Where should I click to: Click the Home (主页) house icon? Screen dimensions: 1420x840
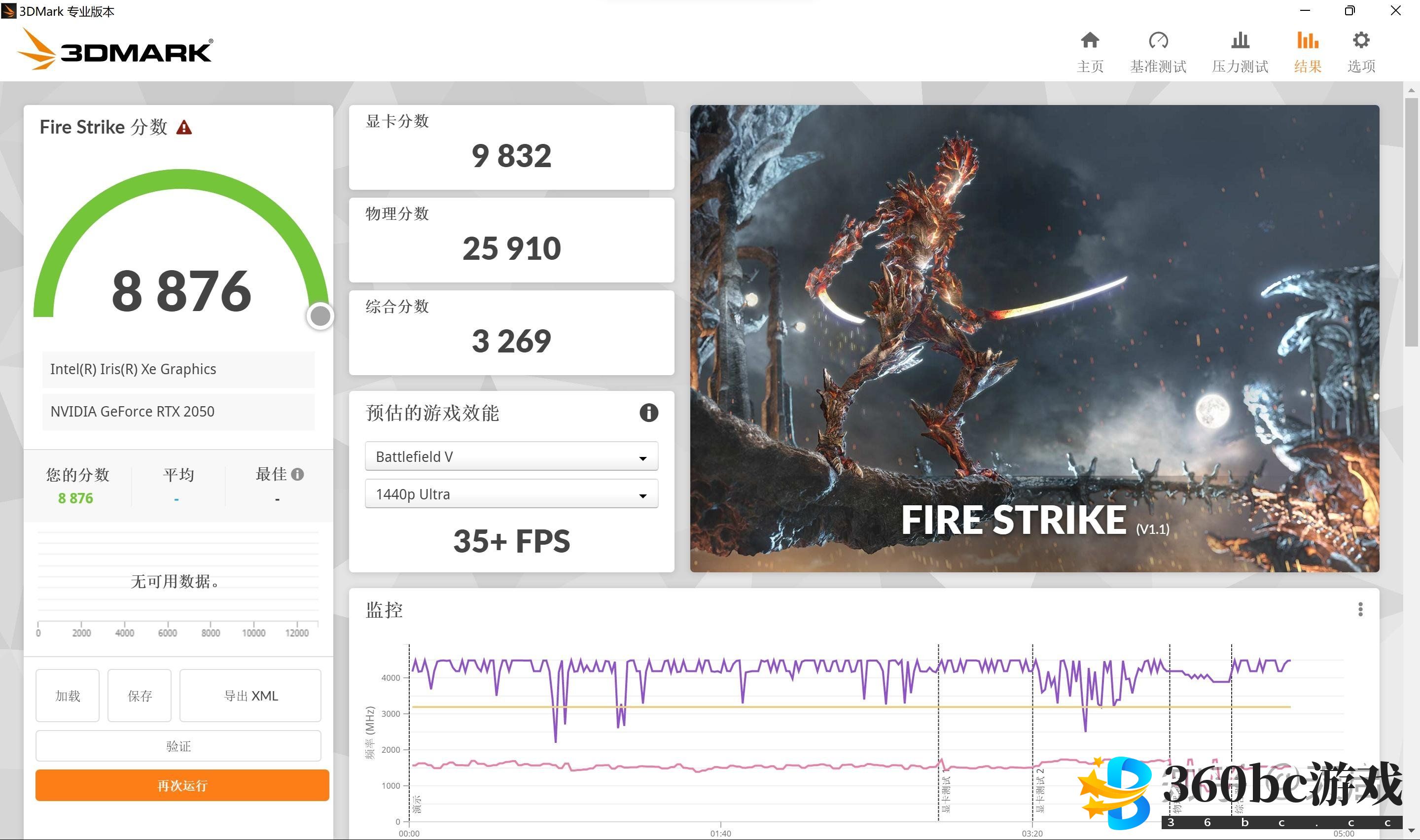click(1090, 41)
